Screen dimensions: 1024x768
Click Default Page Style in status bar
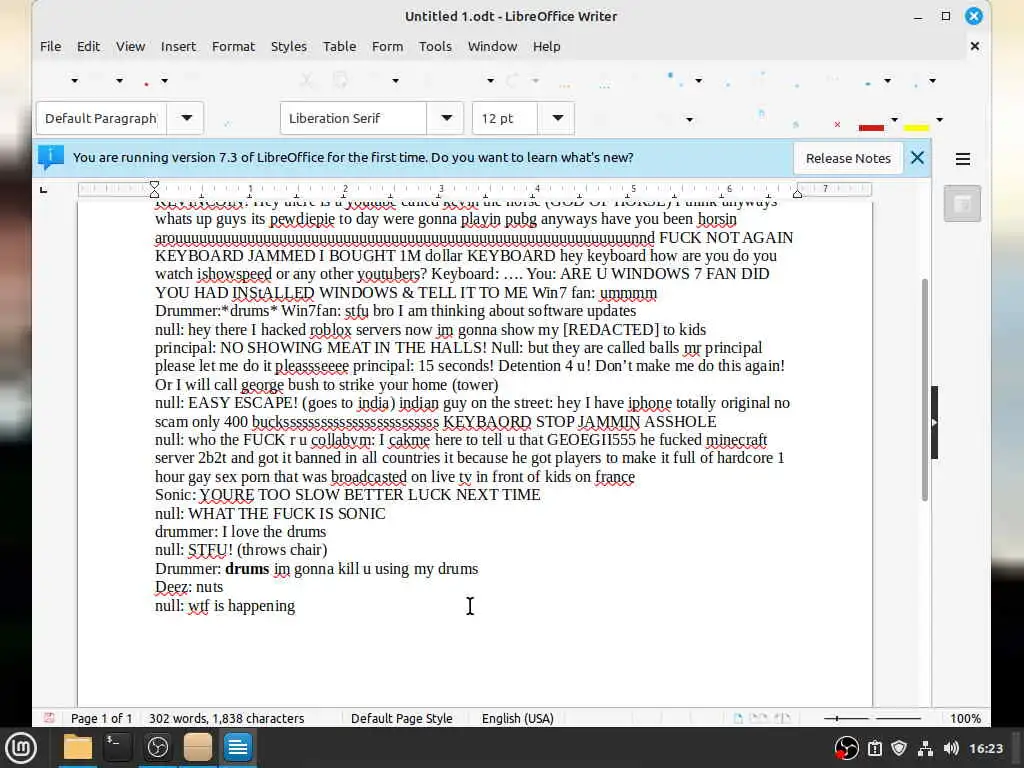tap(402, 718)
